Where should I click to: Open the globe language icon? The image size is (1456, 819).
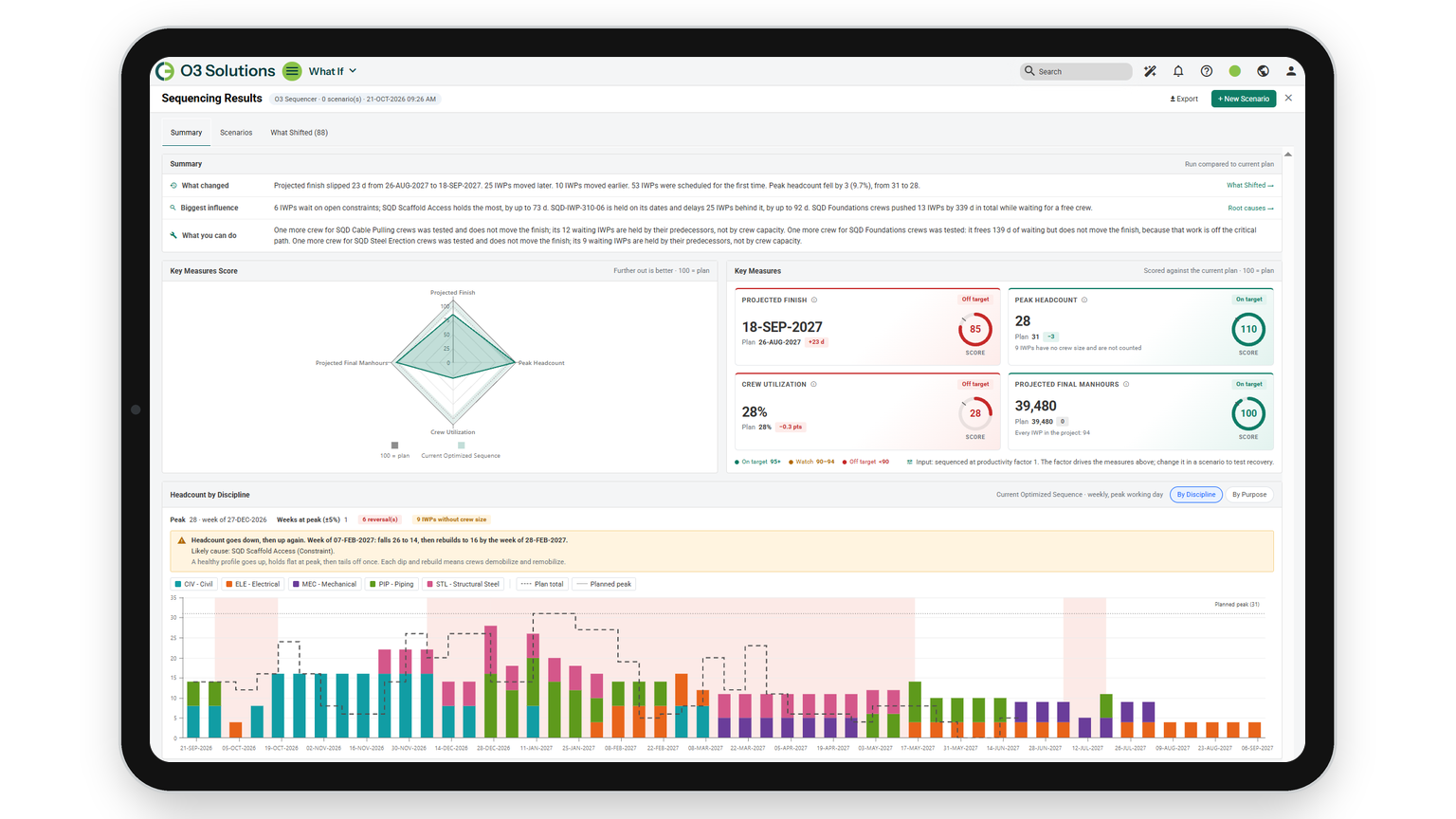click(x=1263, y=71)
